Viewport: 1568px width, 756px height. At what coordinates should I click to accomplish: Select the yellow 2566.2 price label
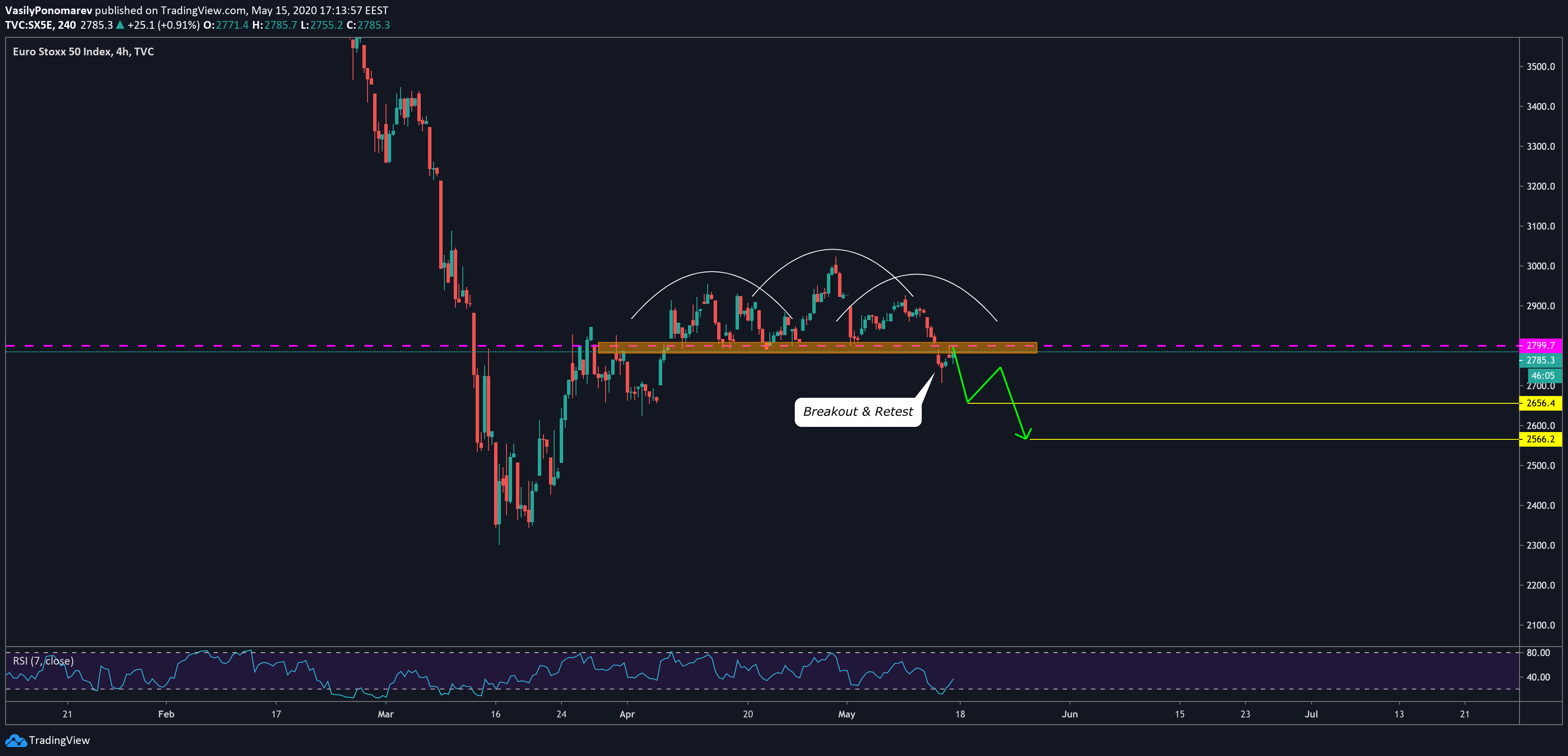[x=1540, y=439]
